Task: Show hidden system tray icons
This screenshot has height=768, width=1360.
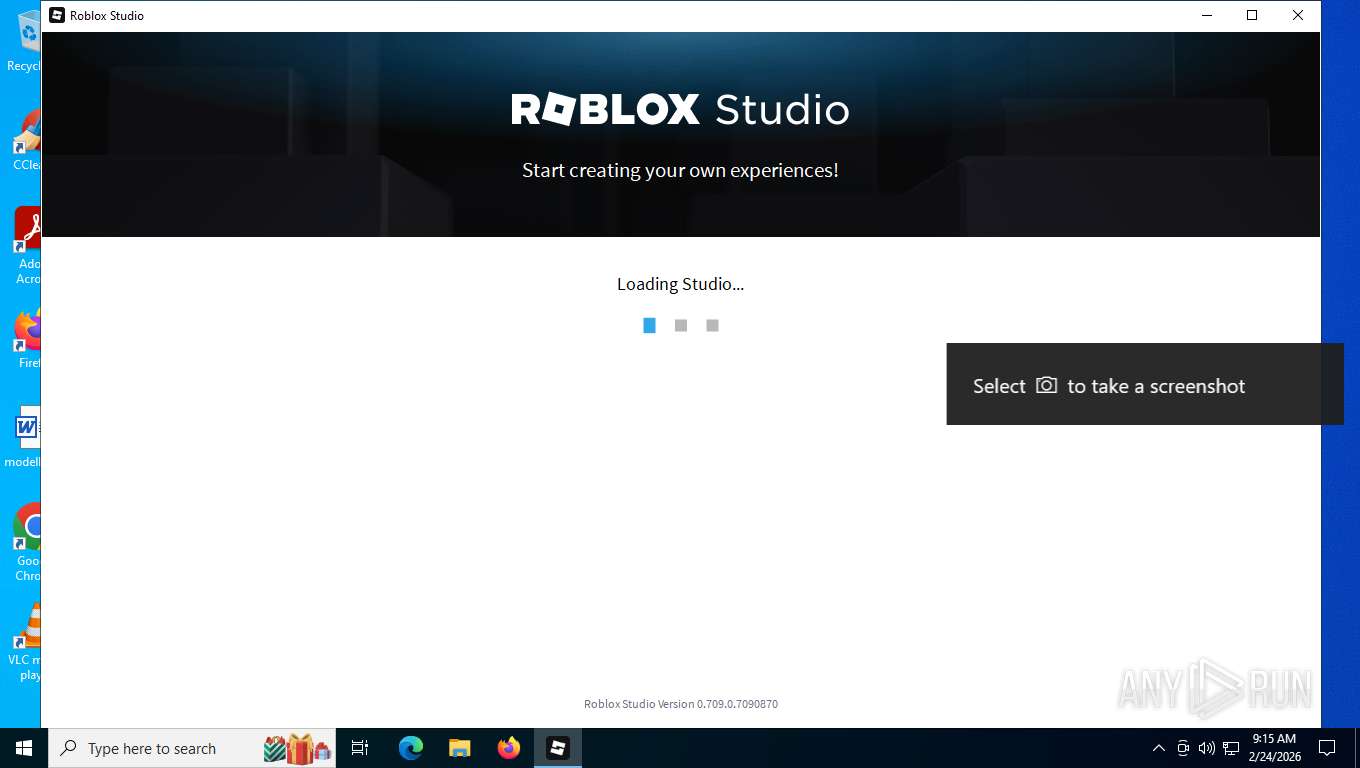Action: tap(1159, 748)
